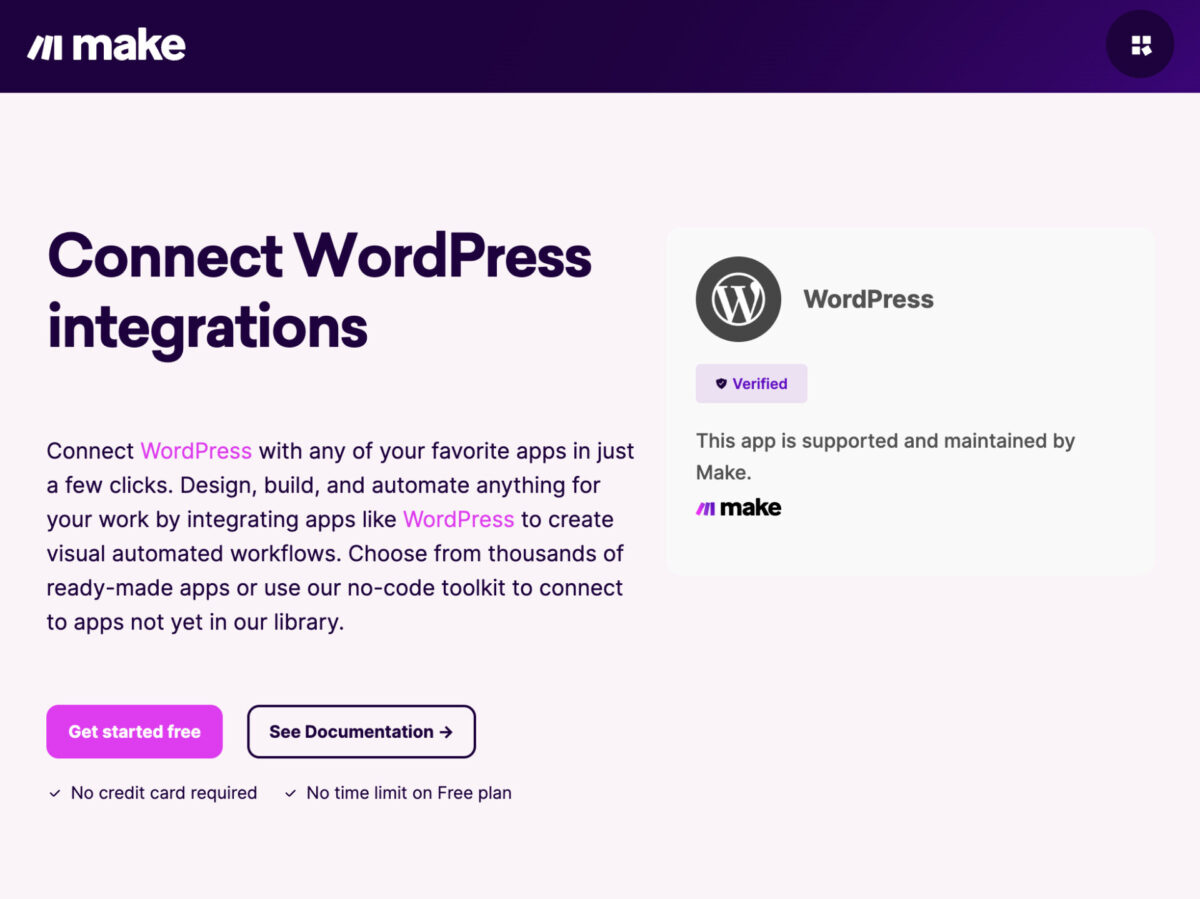Open the grid menu icon in header

point(1140,45)
